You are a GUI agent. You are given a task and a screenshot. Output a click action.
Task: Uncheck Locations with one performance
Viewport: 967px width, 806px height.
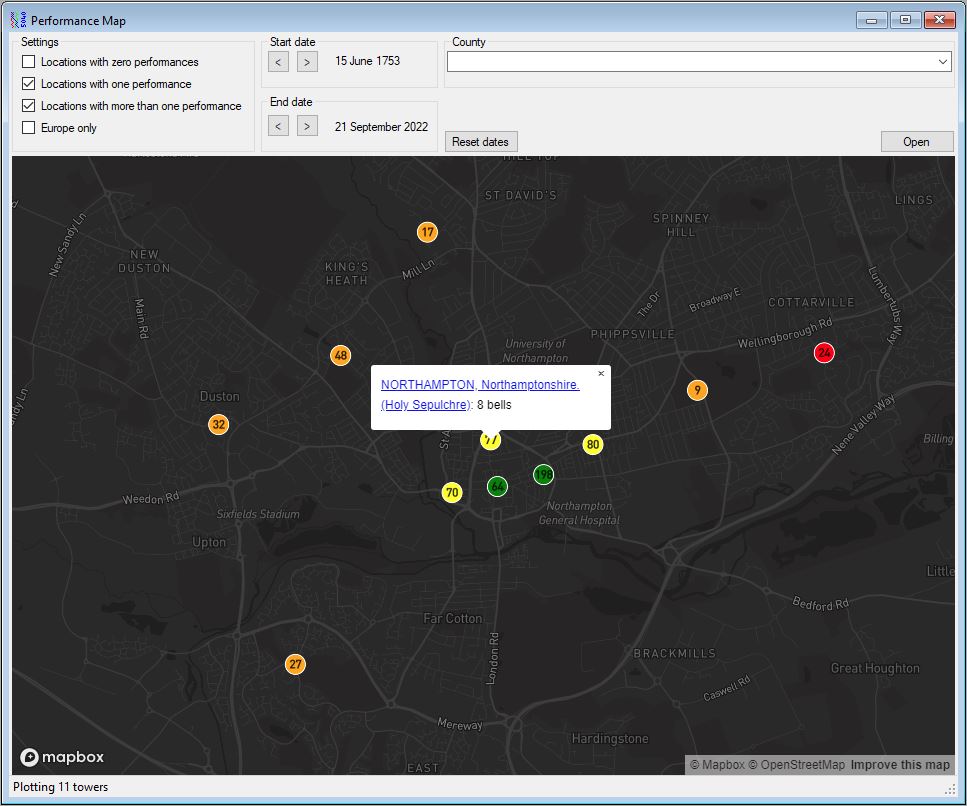[x=29, y=84]
